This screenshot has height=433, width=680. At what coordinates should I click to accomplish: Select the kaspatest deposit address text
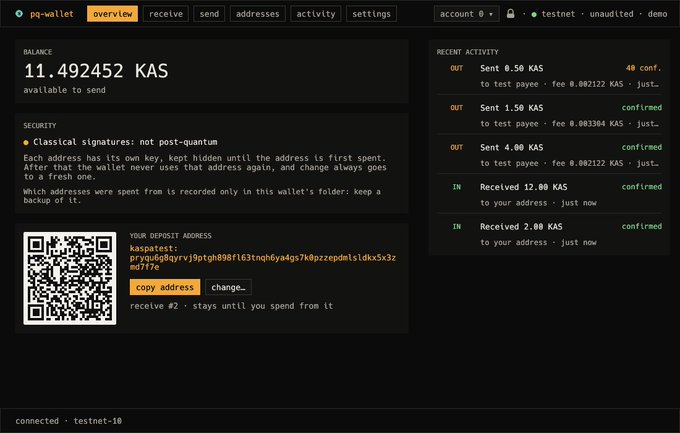click(x=263, y=258)
